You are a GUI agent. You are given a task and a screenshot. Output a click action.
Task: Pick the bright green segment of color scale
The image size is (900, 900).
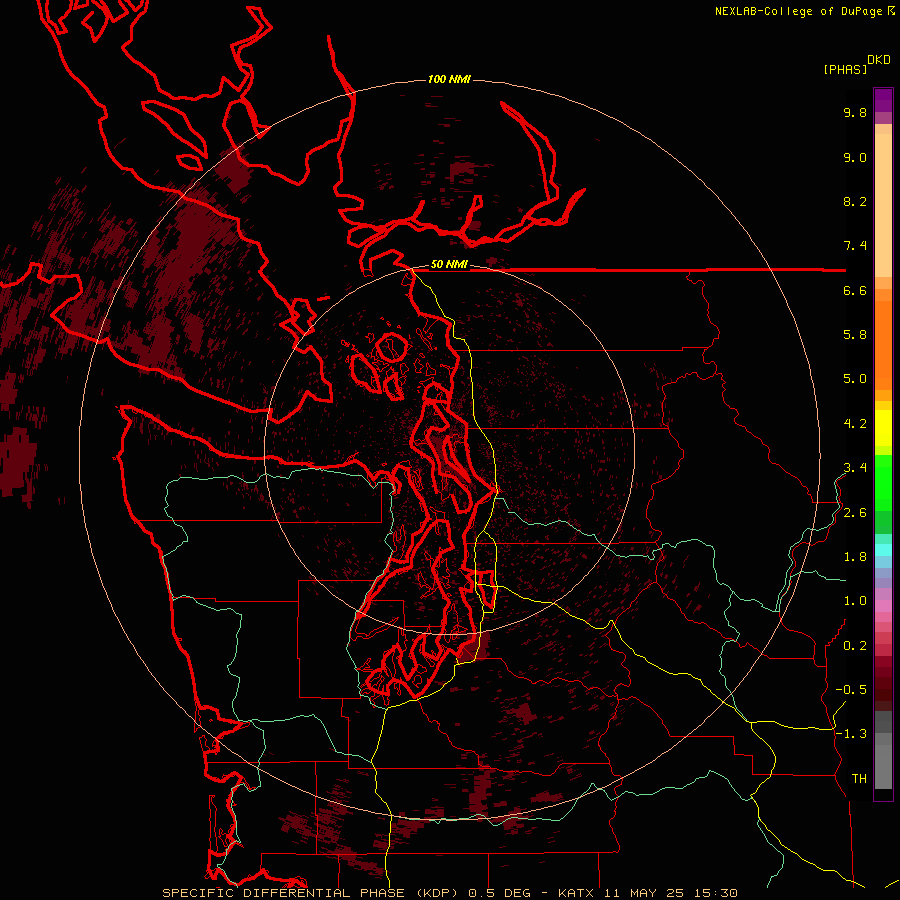(x=883, y=484)
